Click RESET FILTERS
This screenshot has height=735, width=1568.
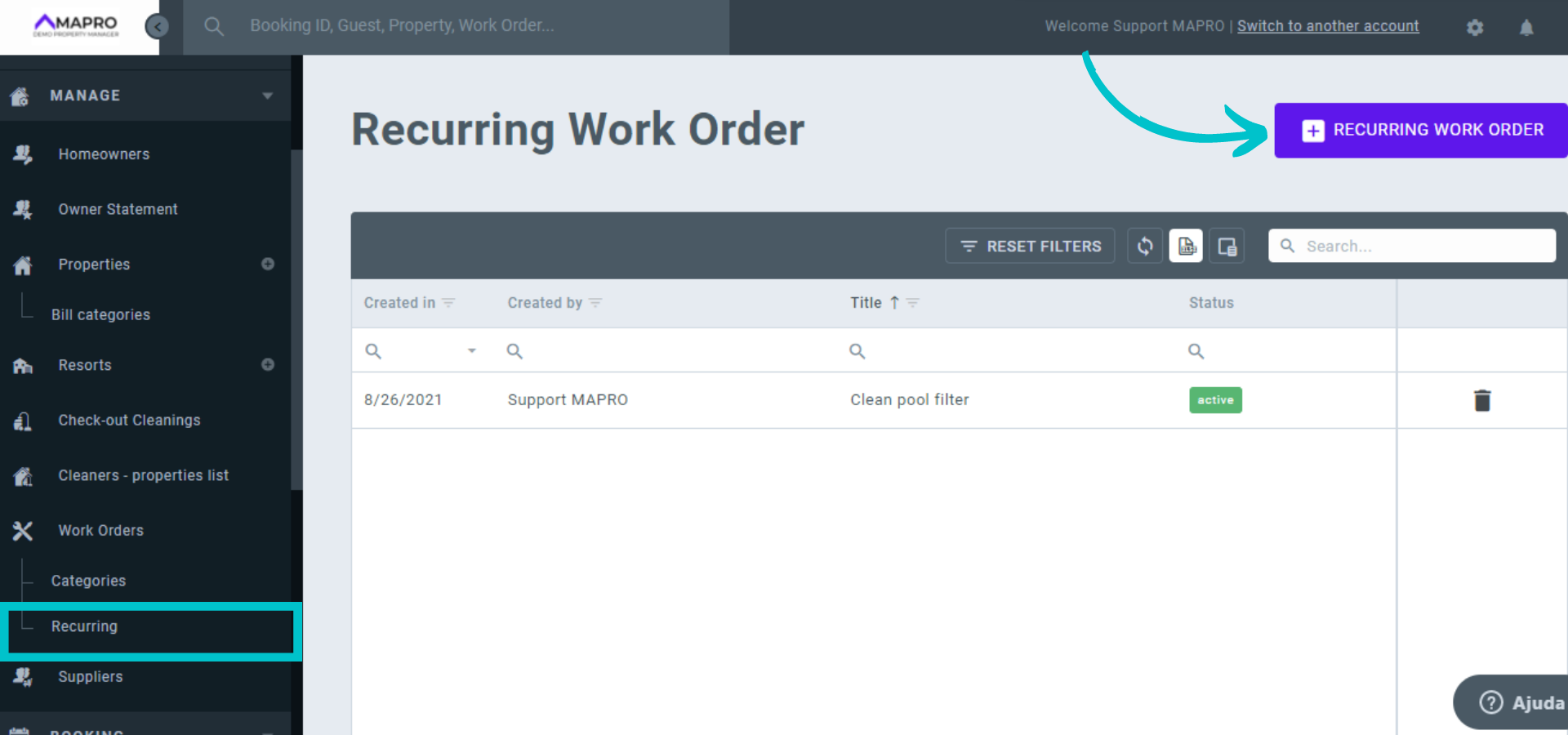click(1030, 245)
